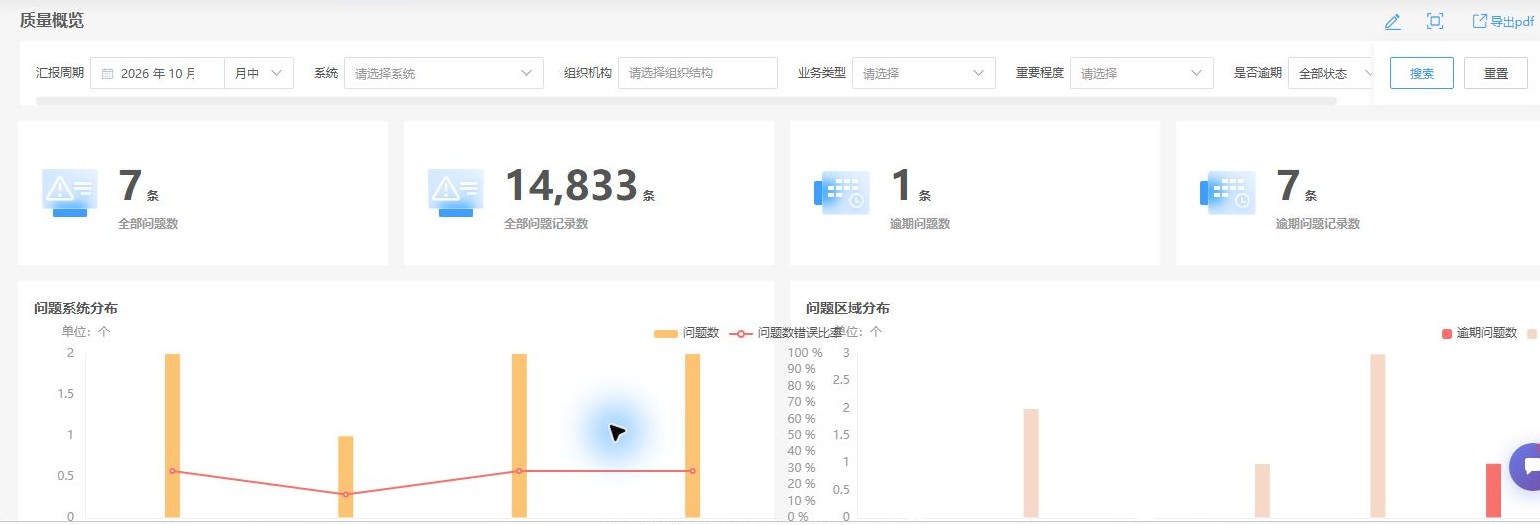
Task: Toggle the 问题数错误比率 legend series
Action: click(785, 333)
